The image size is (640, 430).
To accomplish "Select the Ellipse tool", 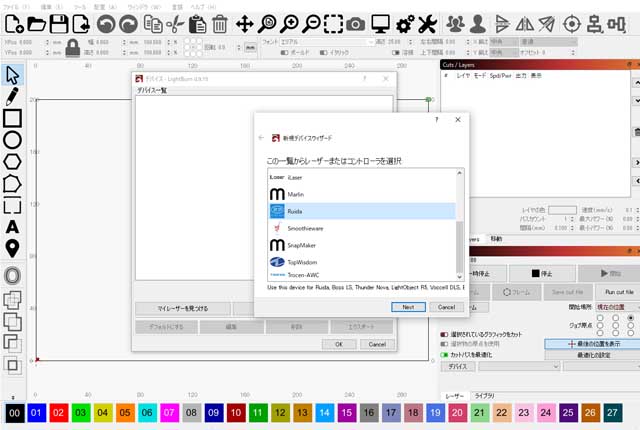I will click(12, 140).
